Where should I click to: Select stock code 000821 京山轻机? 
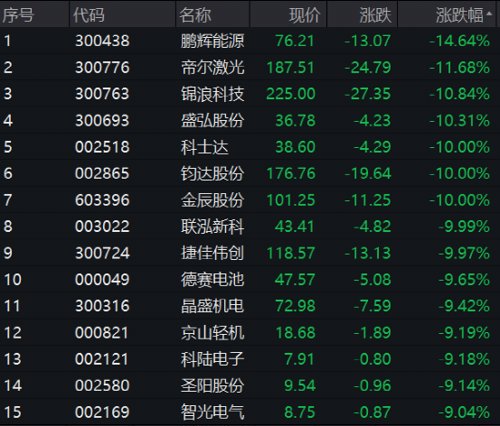tap(102, 333)
